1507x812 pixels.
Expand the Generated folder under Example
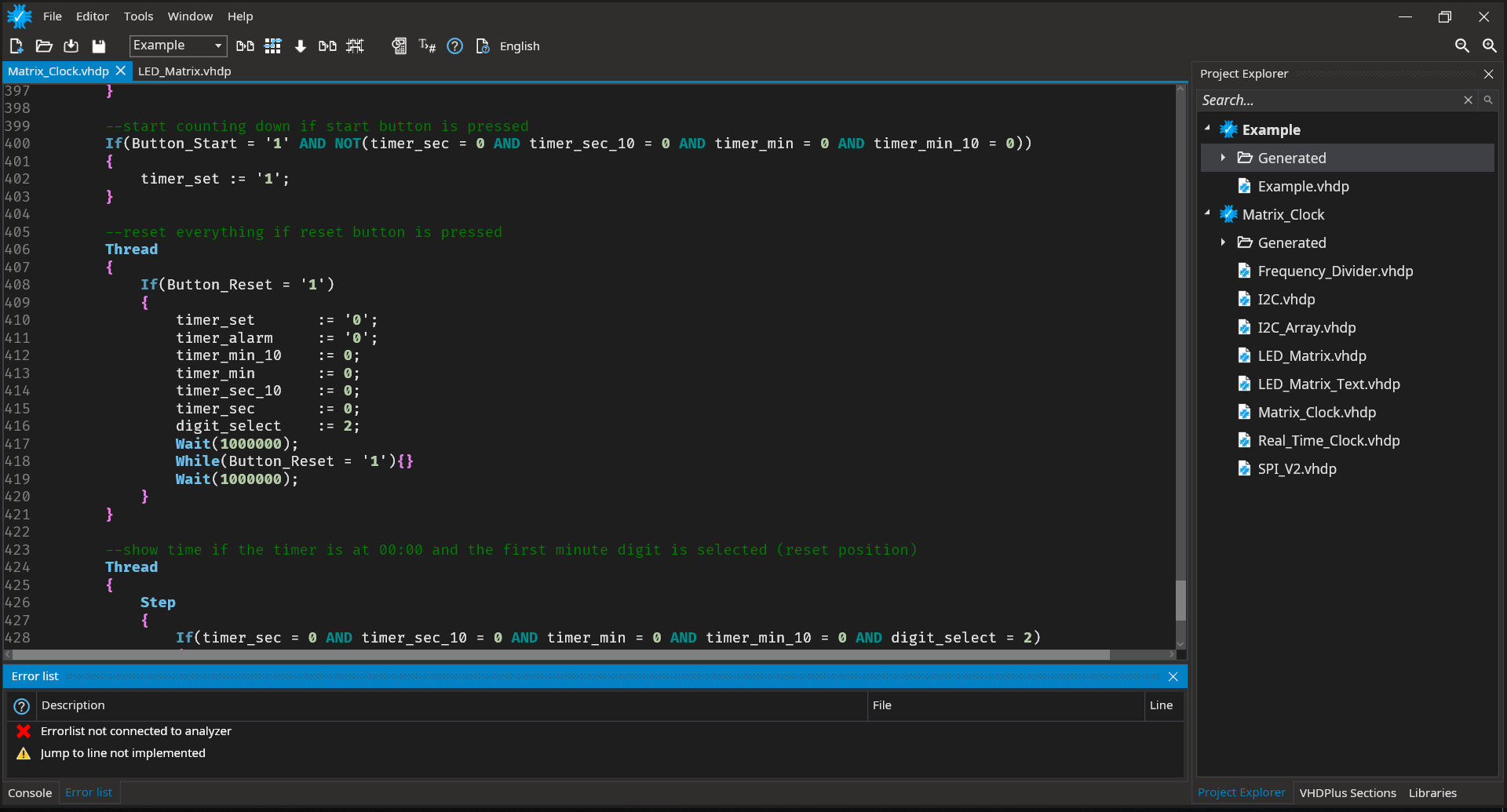[1223, 158]
